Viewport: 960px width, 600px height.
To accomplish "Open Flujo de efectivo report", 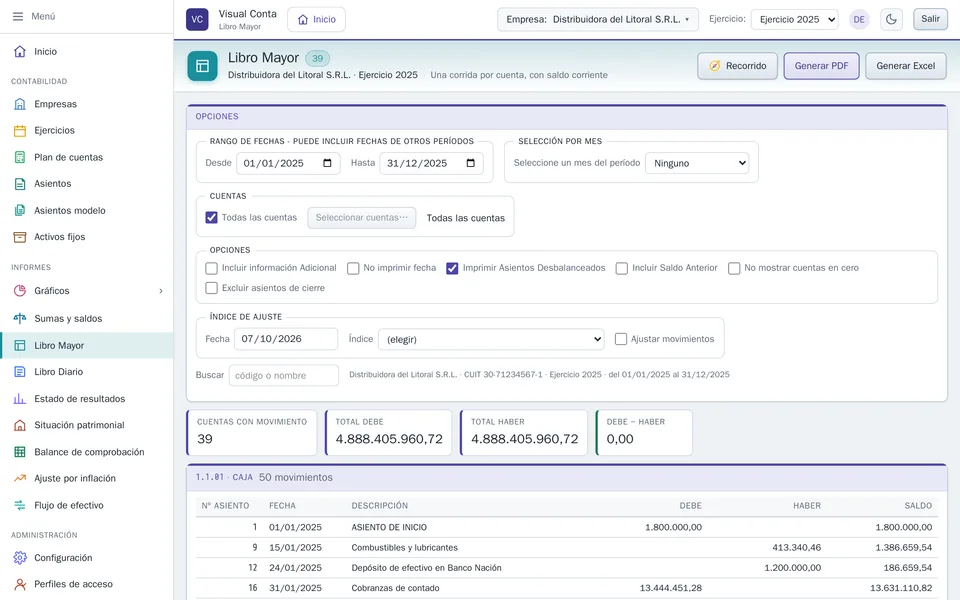I will 87,505.
